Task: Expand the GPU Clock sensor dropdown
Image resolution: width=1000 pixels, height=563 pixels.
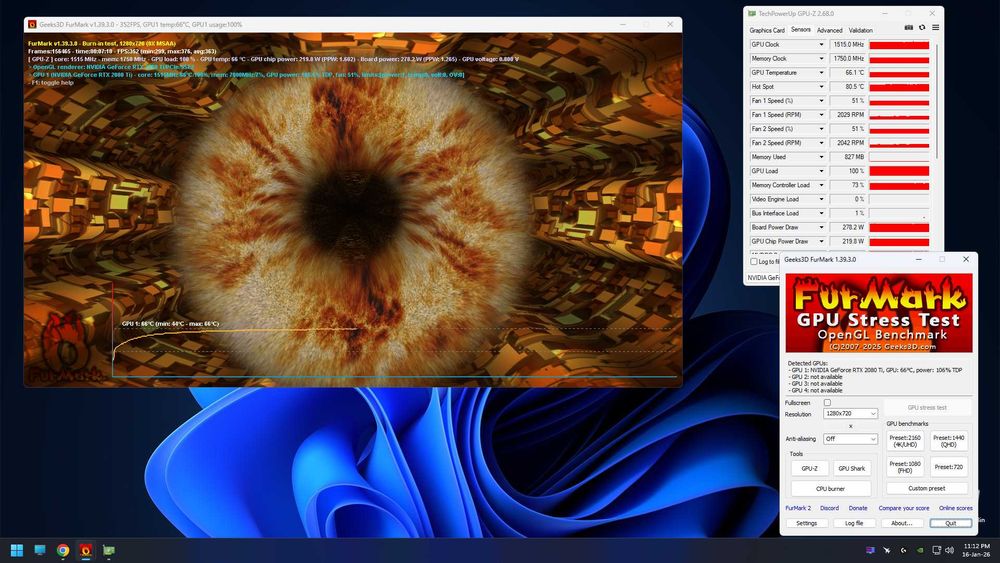Action: pos(821,45)
